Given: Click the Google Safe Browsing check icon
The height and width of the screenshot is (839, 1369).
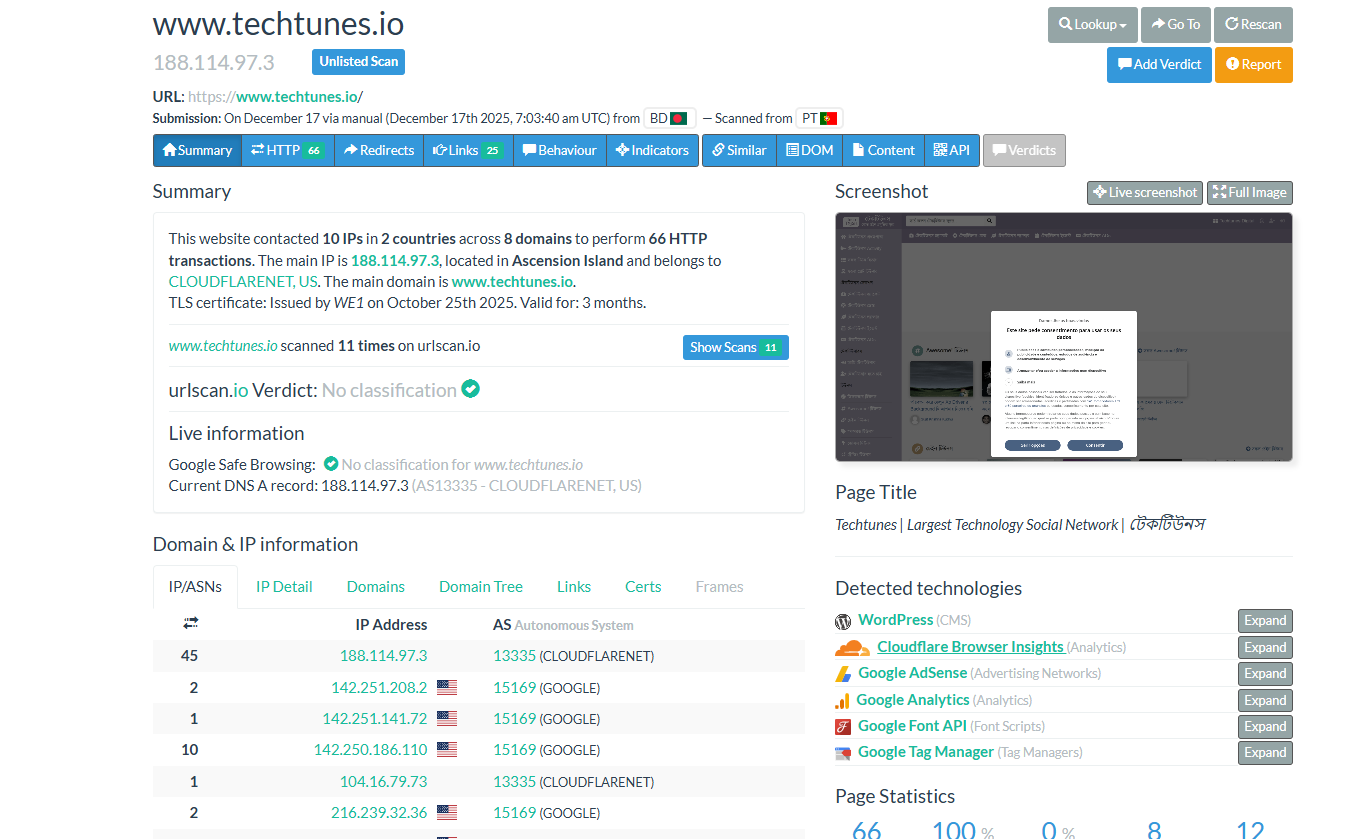Looking at the screenshot, I should 330,463.
